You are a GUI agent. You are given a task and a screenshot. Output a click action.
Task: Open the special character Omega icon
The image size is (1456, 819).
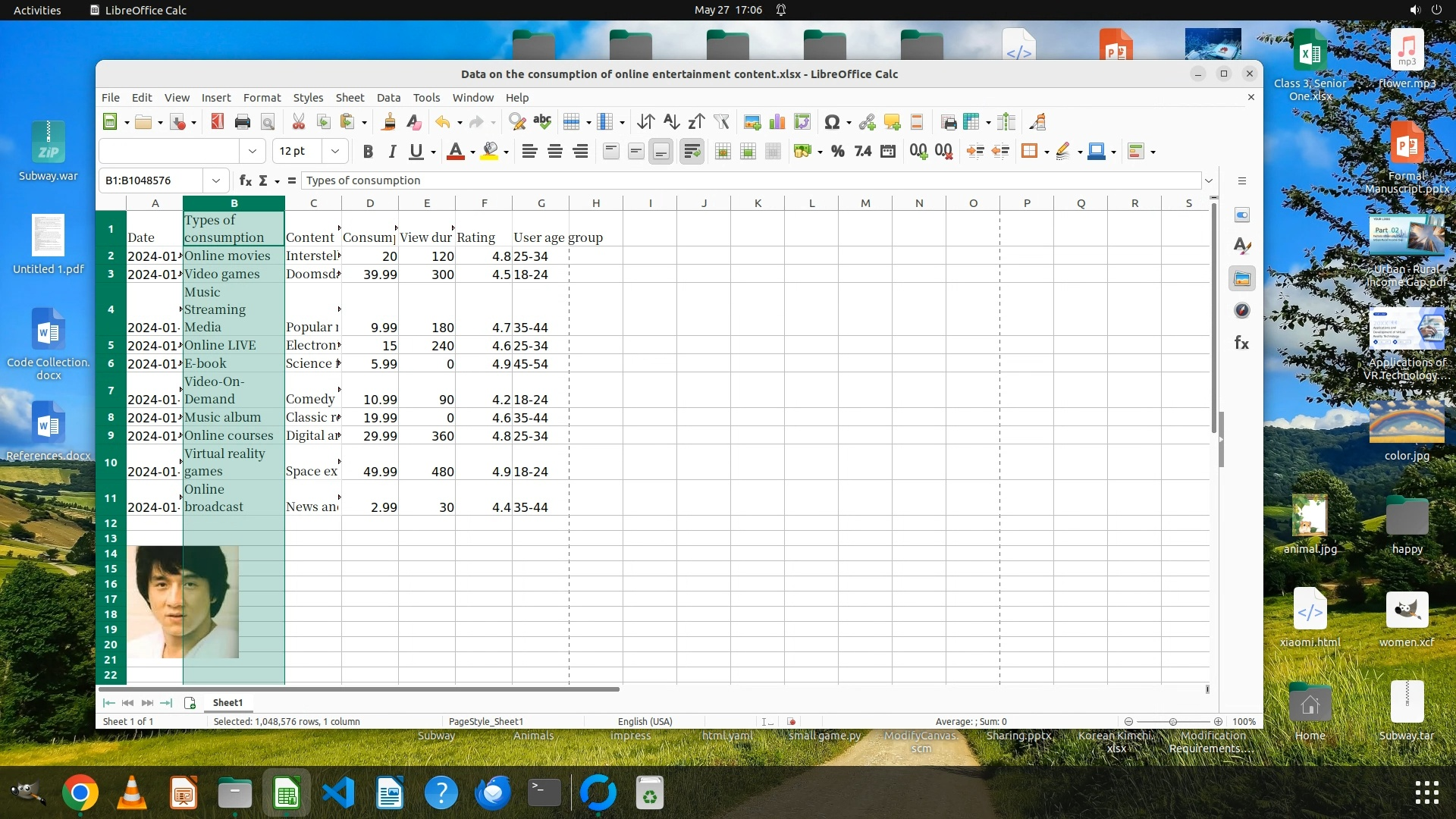click(831, 122)
